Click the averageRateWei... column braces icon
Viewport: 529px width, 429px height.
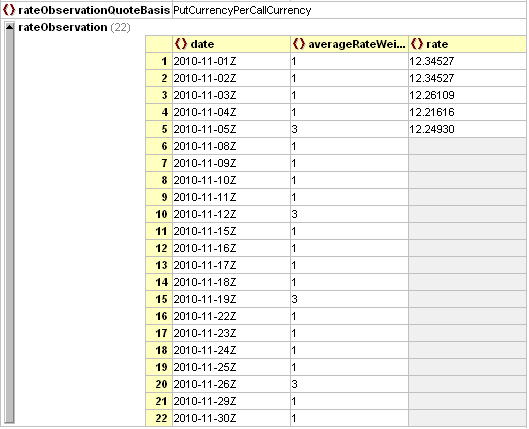coord(299,44)
